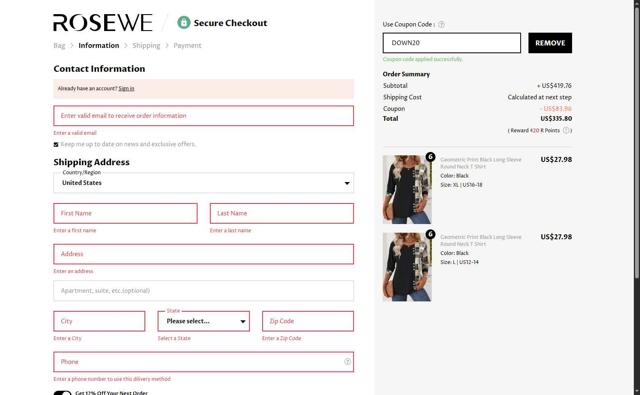
Task: Click into the Address field
Action: point(203,254)
